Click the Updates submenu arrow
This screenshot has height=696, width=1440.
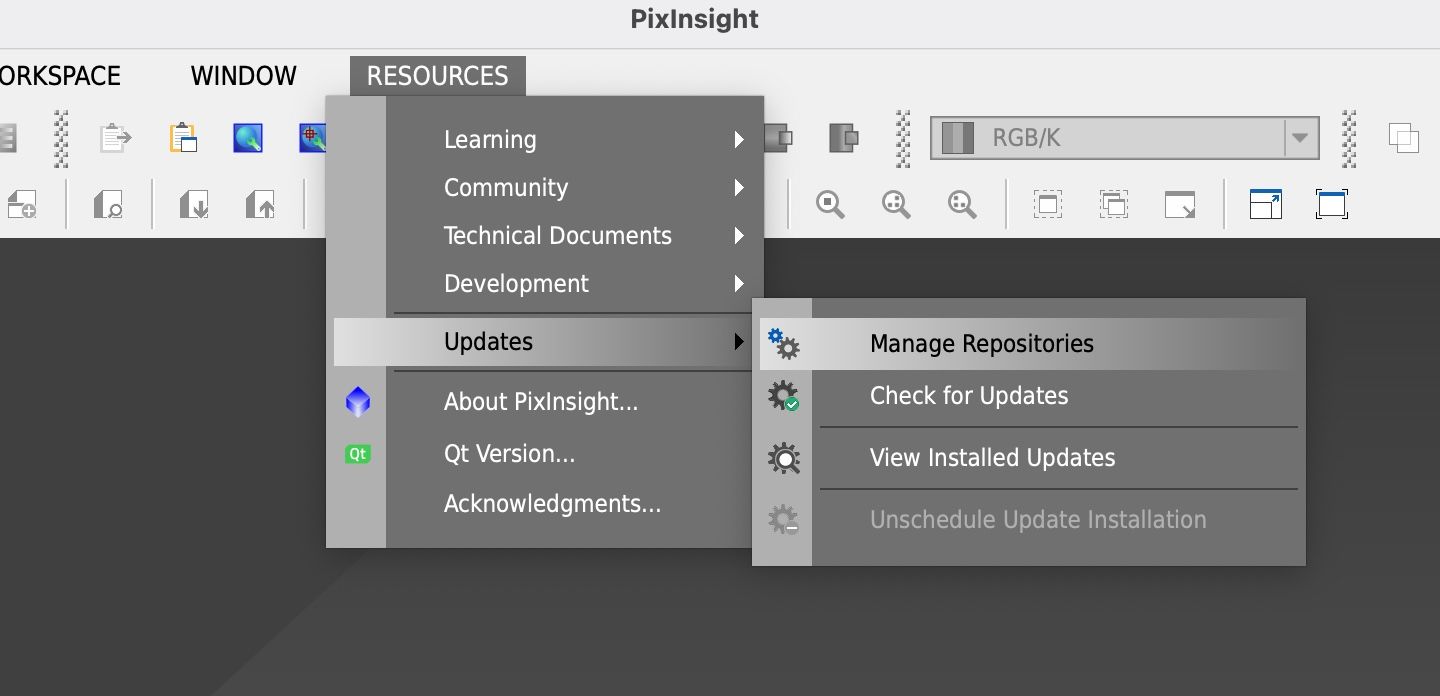[738, 342]
